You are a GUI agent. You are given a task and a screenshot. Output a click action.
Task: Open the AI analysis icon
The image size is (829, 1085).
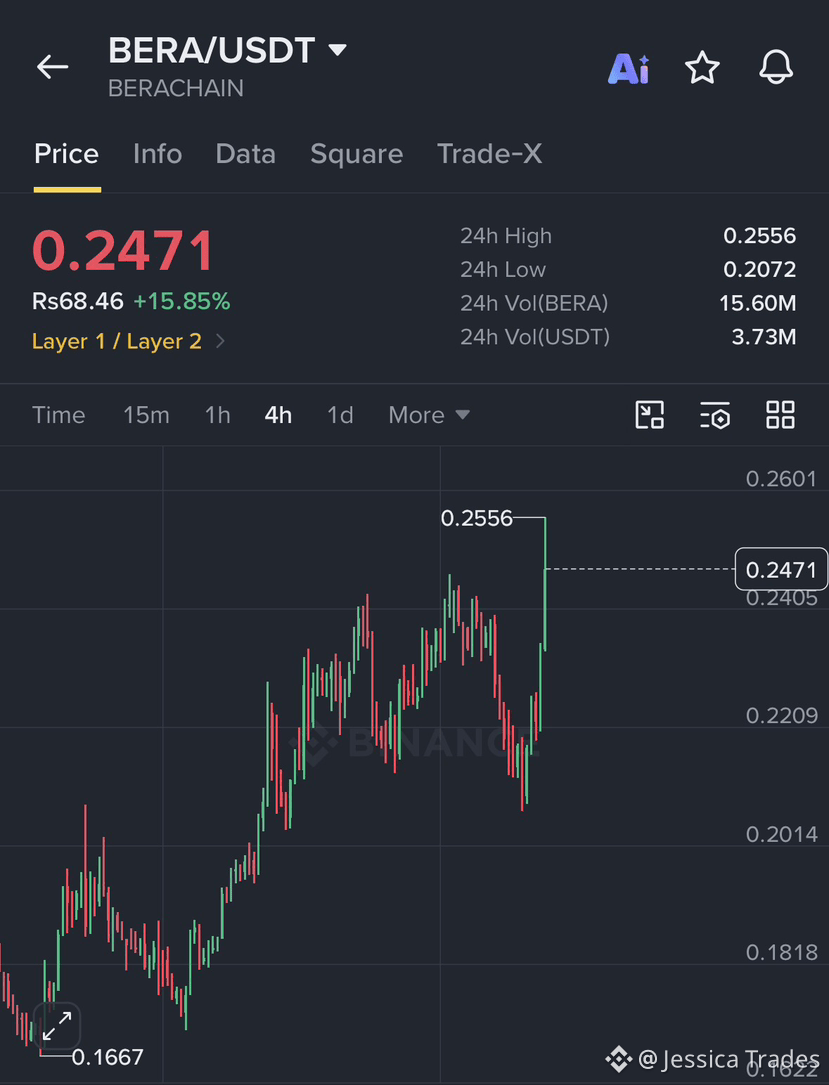tap(628, 69)
